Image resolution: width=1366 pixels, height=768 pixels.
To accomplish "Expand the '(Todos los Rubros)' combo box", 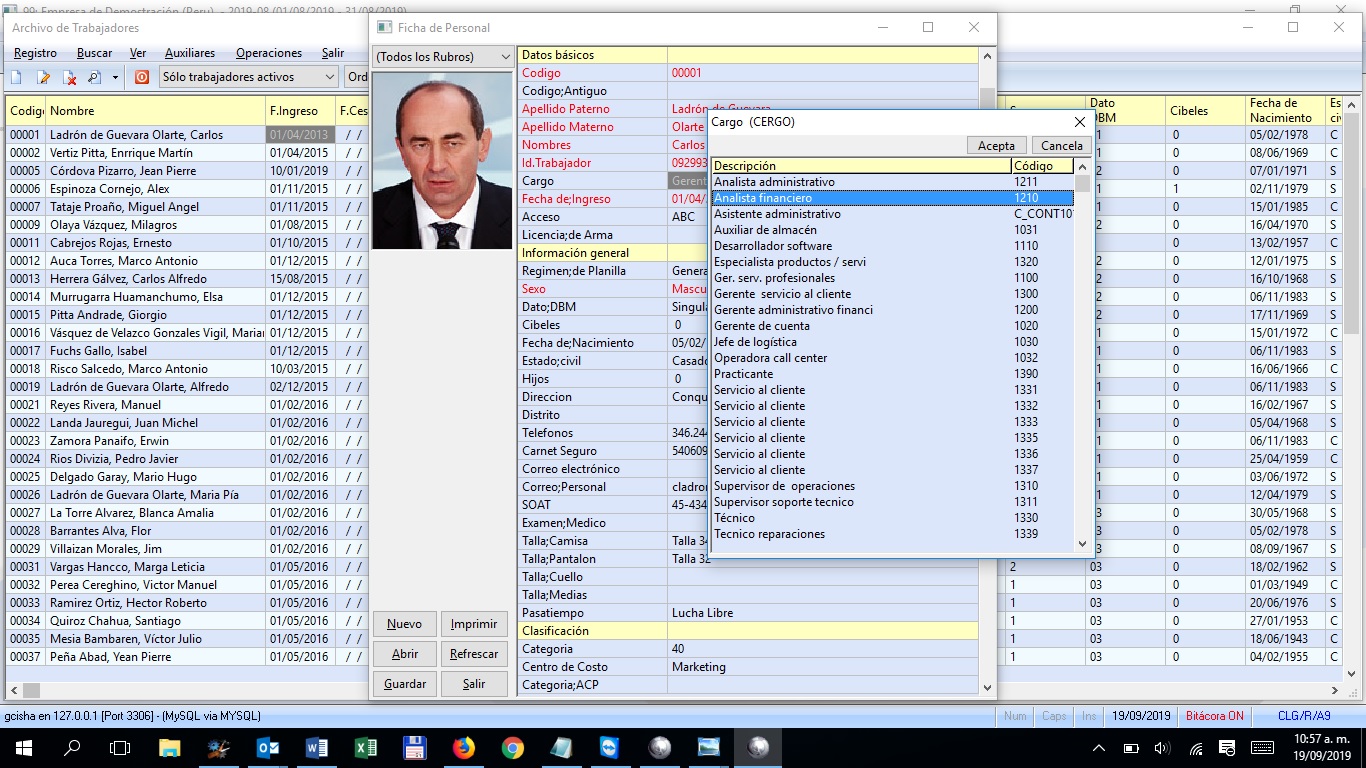I will (x=442, y=57).
